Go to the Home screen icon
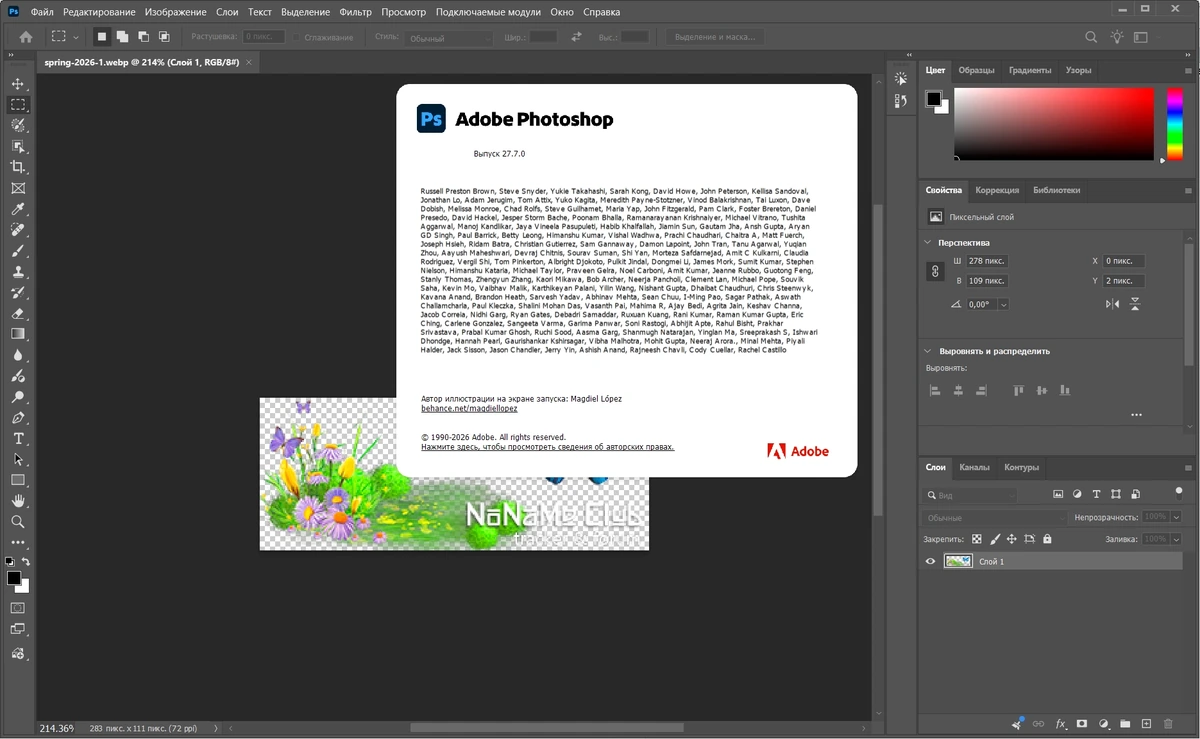The height and width of the screenshot is (739, 1200). [26, 37]
